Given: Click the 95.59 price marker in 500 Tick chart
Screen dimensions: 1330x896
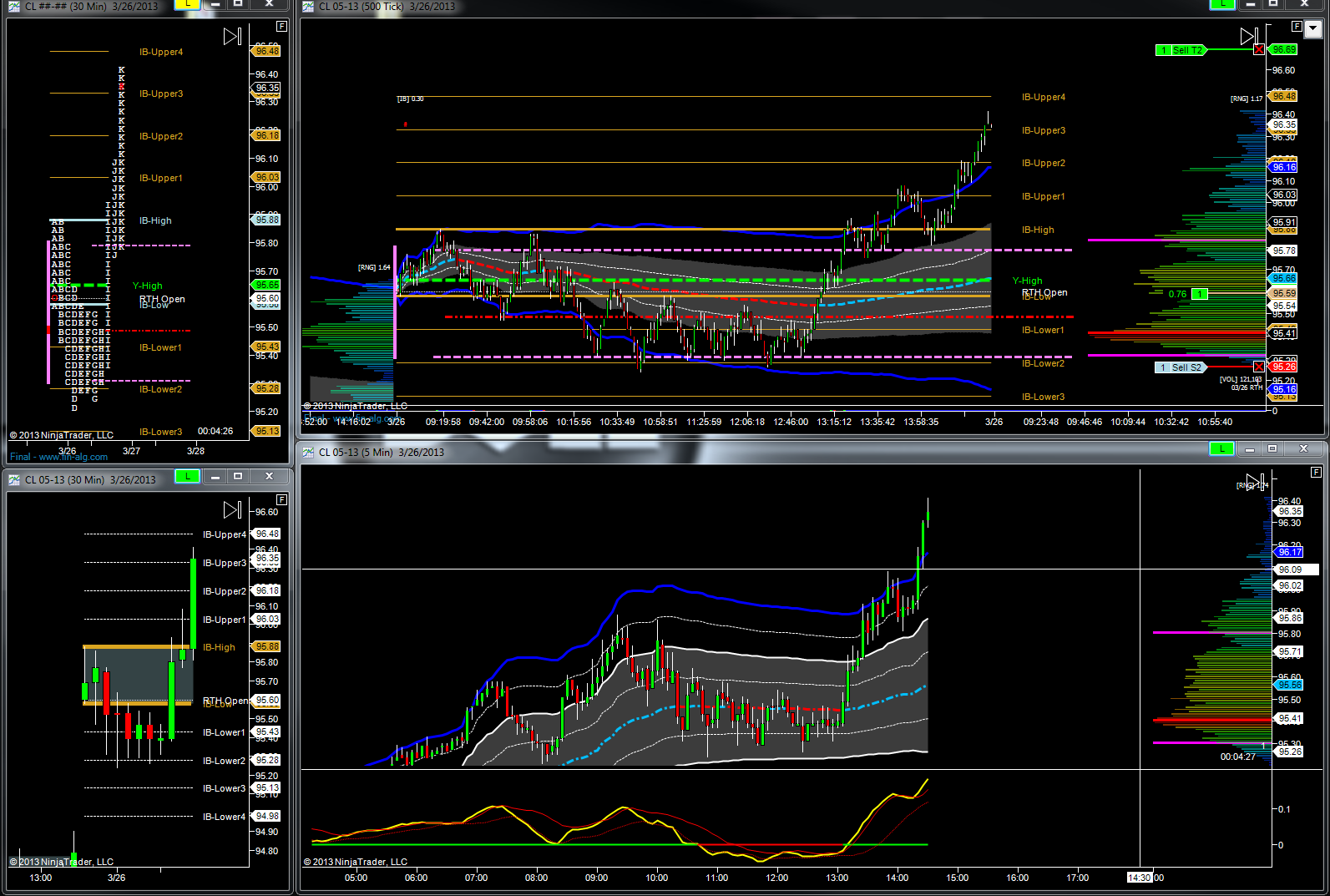Looking at the screenshot, I should click(1283, 293).
